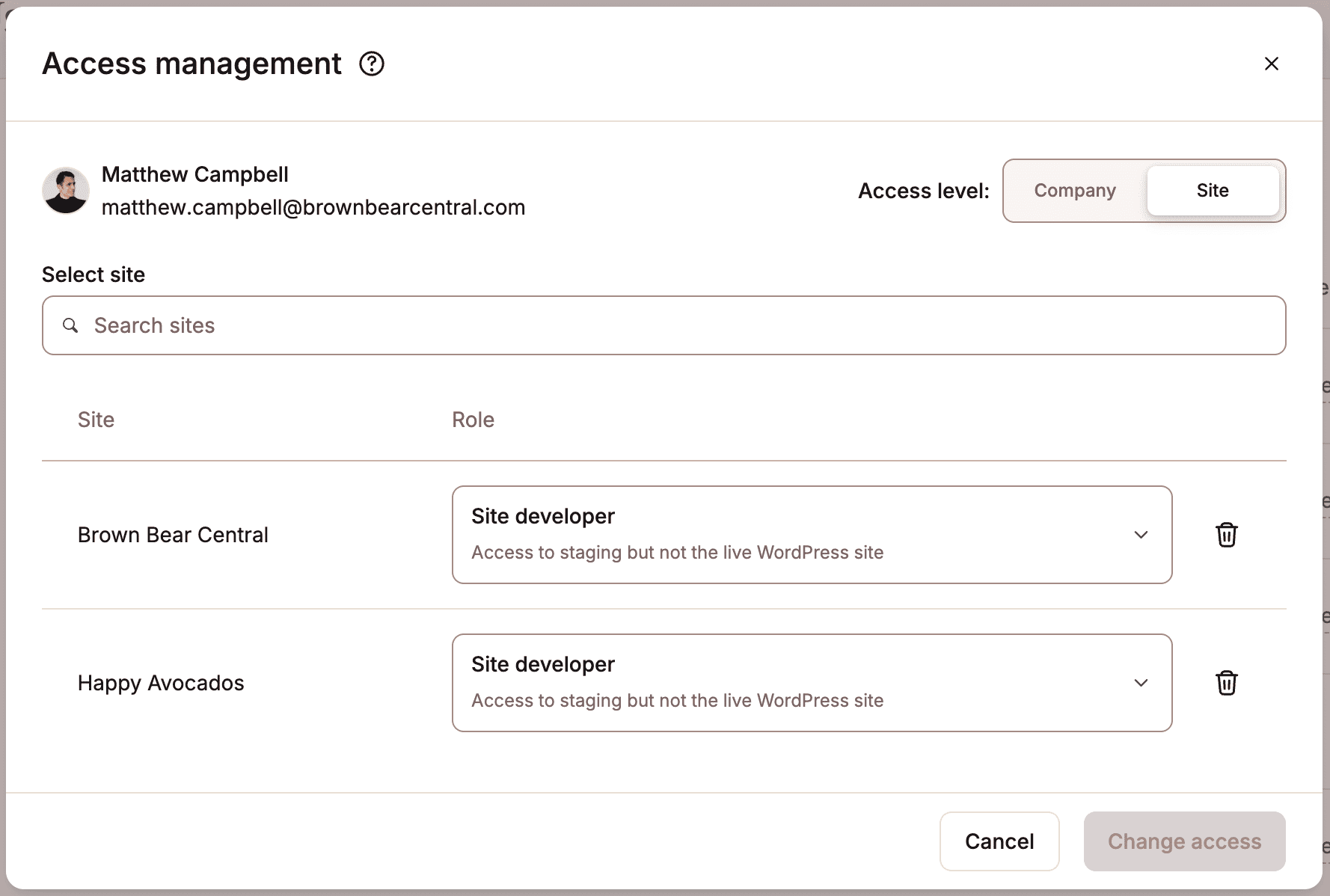1330x896 pixels.
Task: Click the matthew.campbell@brownbearcentral.com email address
Action: [313, 207]
